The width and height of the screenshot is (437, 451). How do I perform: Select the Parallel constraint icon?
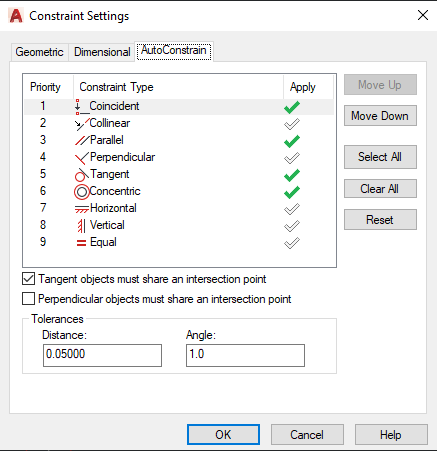click(82, 140)
